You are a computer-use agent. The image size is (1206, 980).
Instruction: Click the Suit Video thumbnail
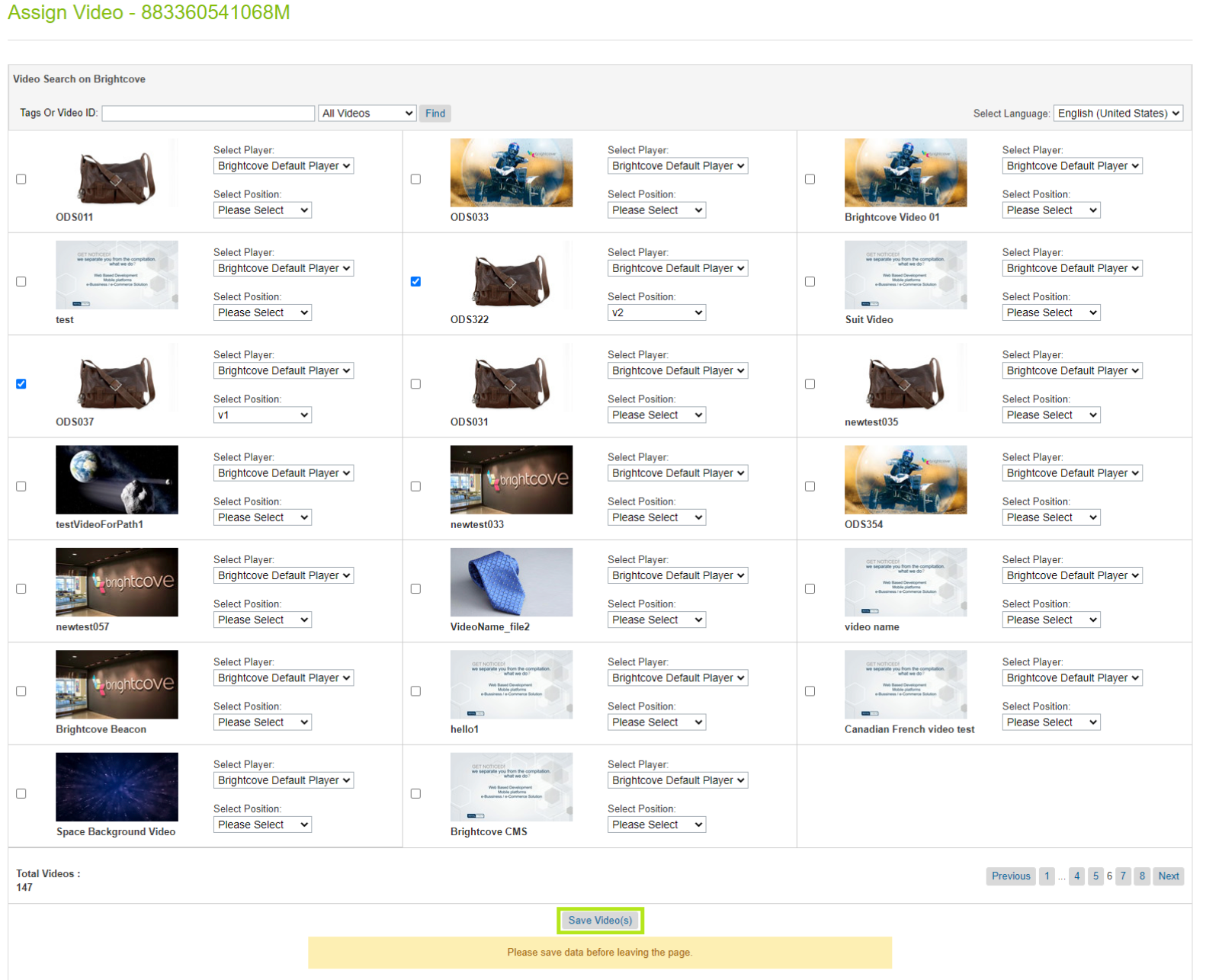pos(906,274)
